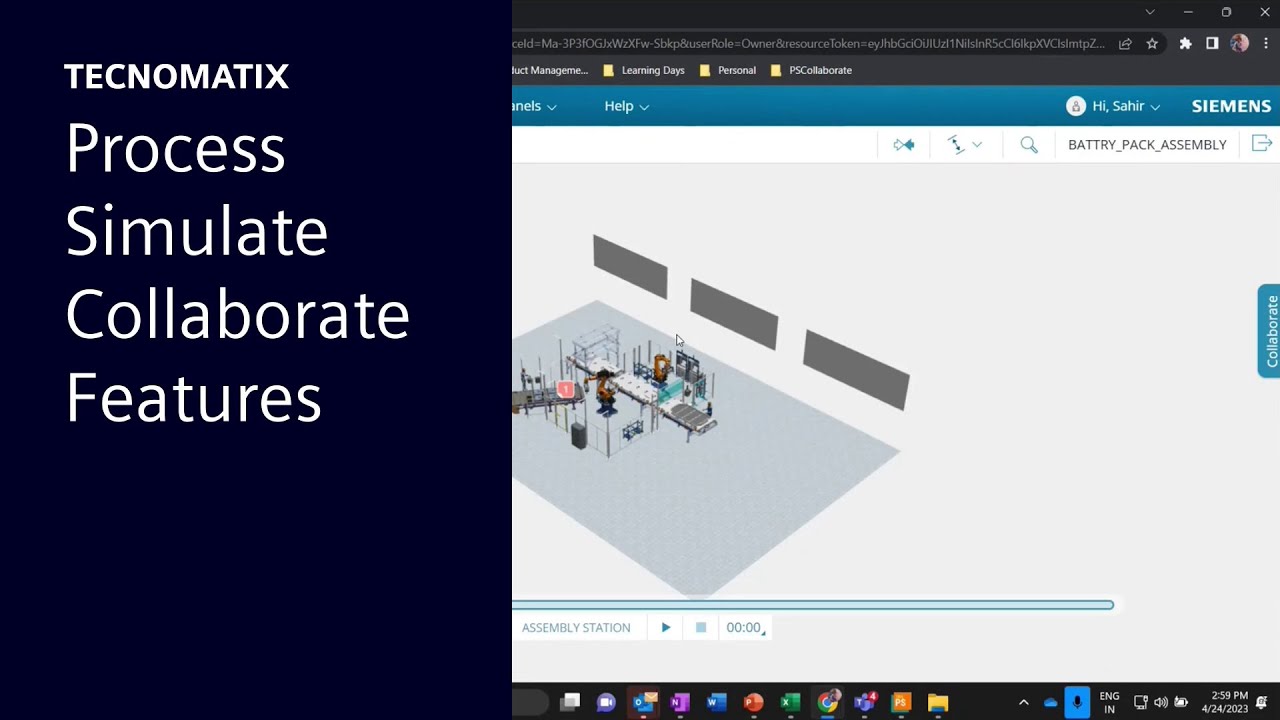Image resolution: width=1280 pixels, height=720 pixels.
Task: Click the red note marker in the 3D scene
Action: tap(565, 389)
